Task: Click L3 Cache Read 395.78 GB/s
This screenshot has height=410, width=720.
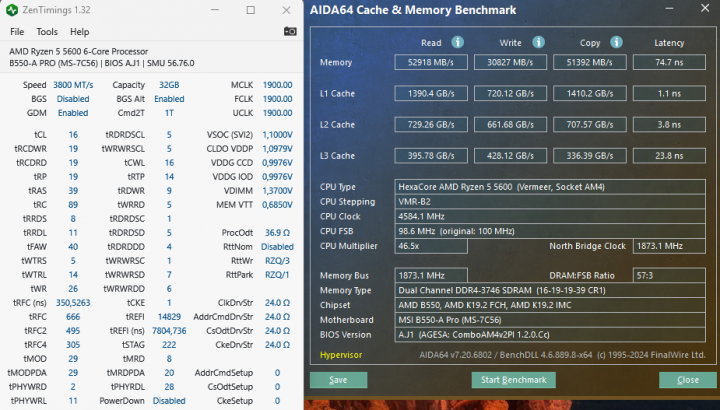Action: coord(431,156)
